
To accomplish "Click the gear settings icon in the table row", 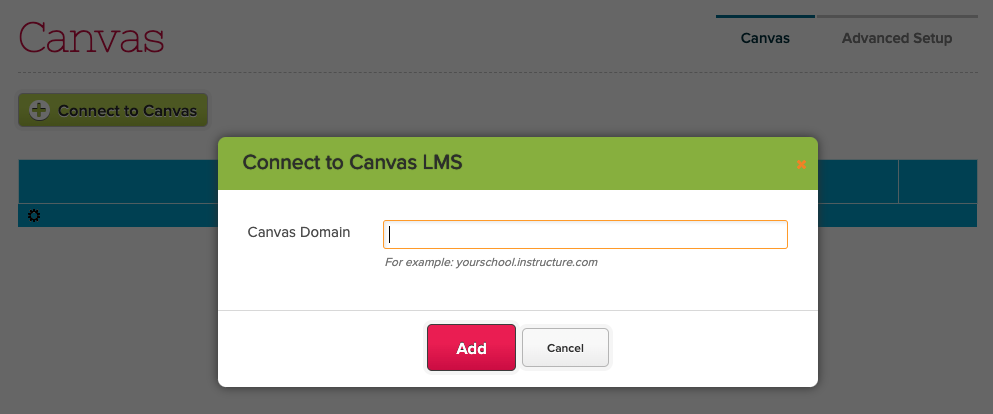I will (x=34, y=216).
